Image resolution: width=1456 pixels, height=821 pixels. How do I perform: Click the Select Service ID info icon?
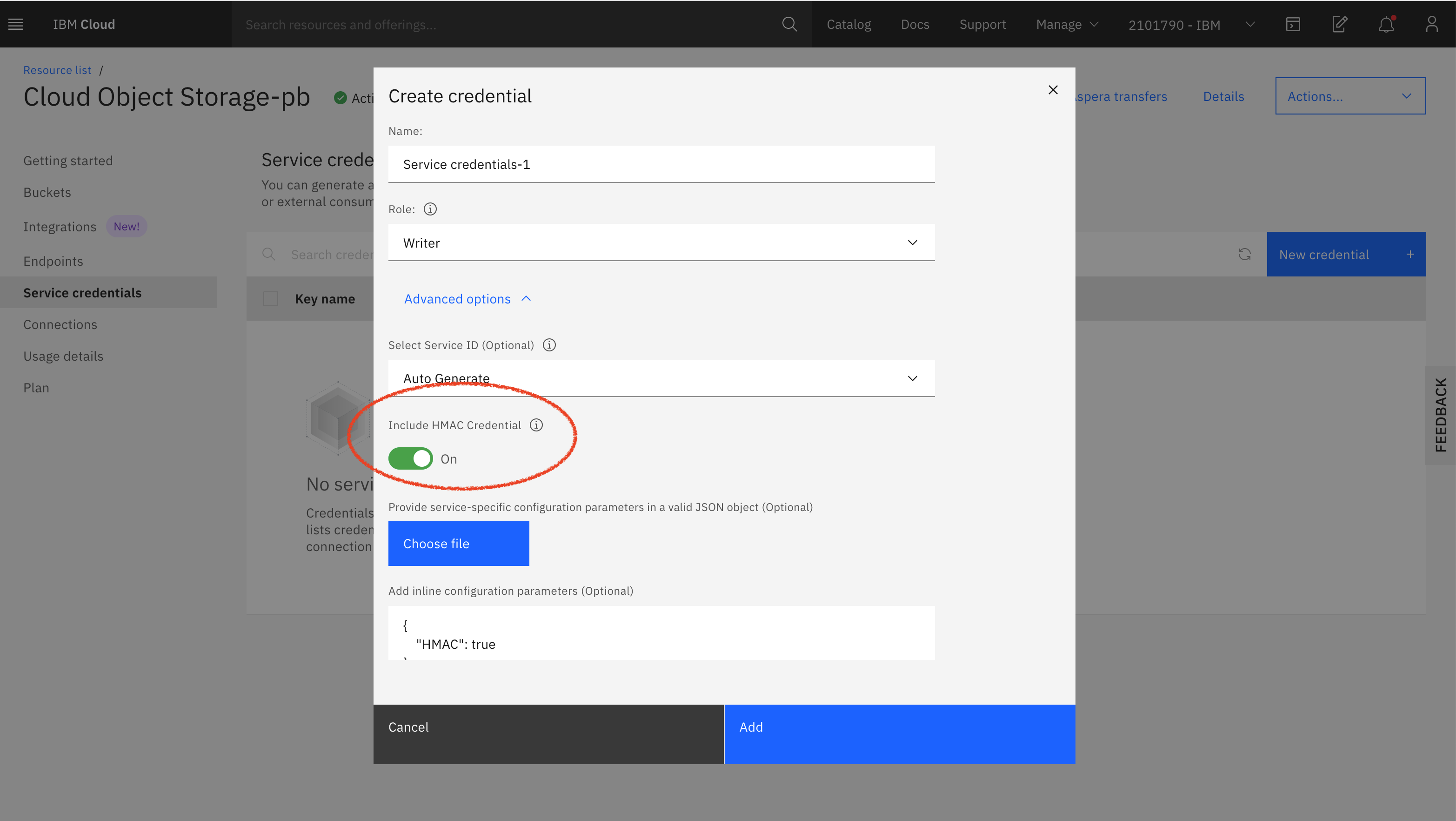[x=549, y=345]
